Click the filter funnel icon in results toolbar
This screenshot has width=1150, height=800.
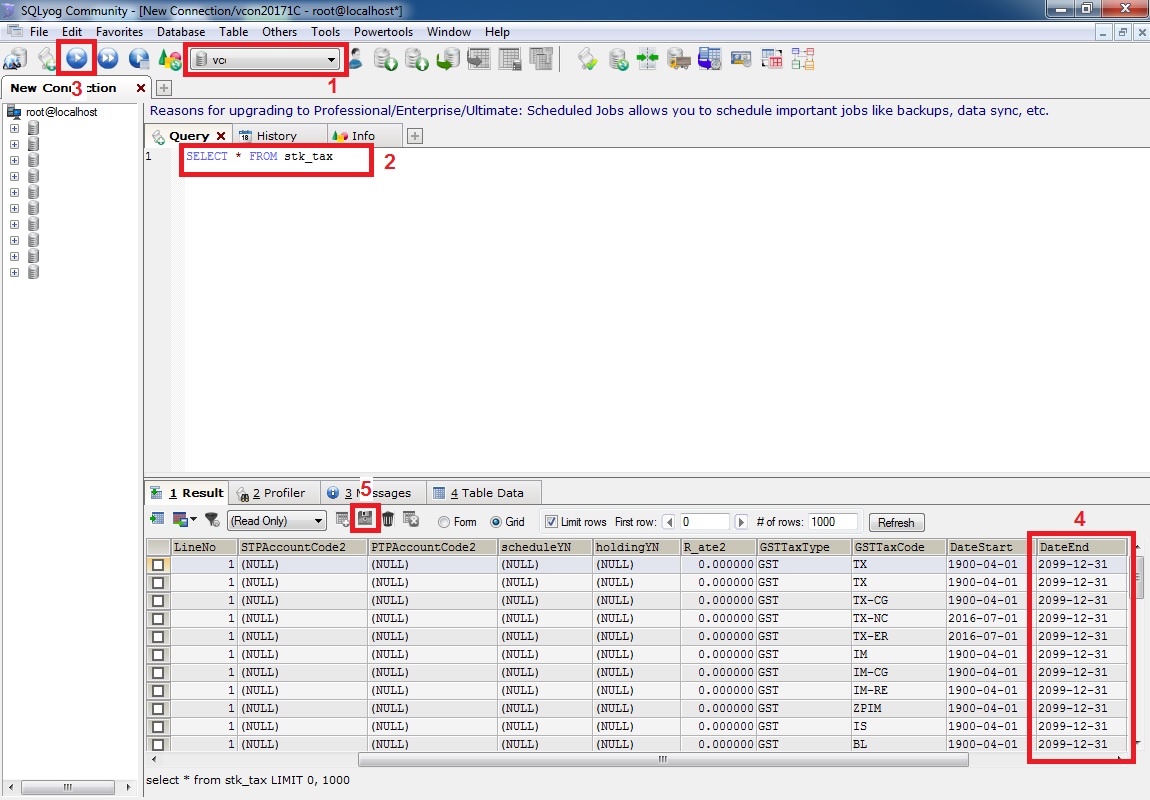pos(212,520)
